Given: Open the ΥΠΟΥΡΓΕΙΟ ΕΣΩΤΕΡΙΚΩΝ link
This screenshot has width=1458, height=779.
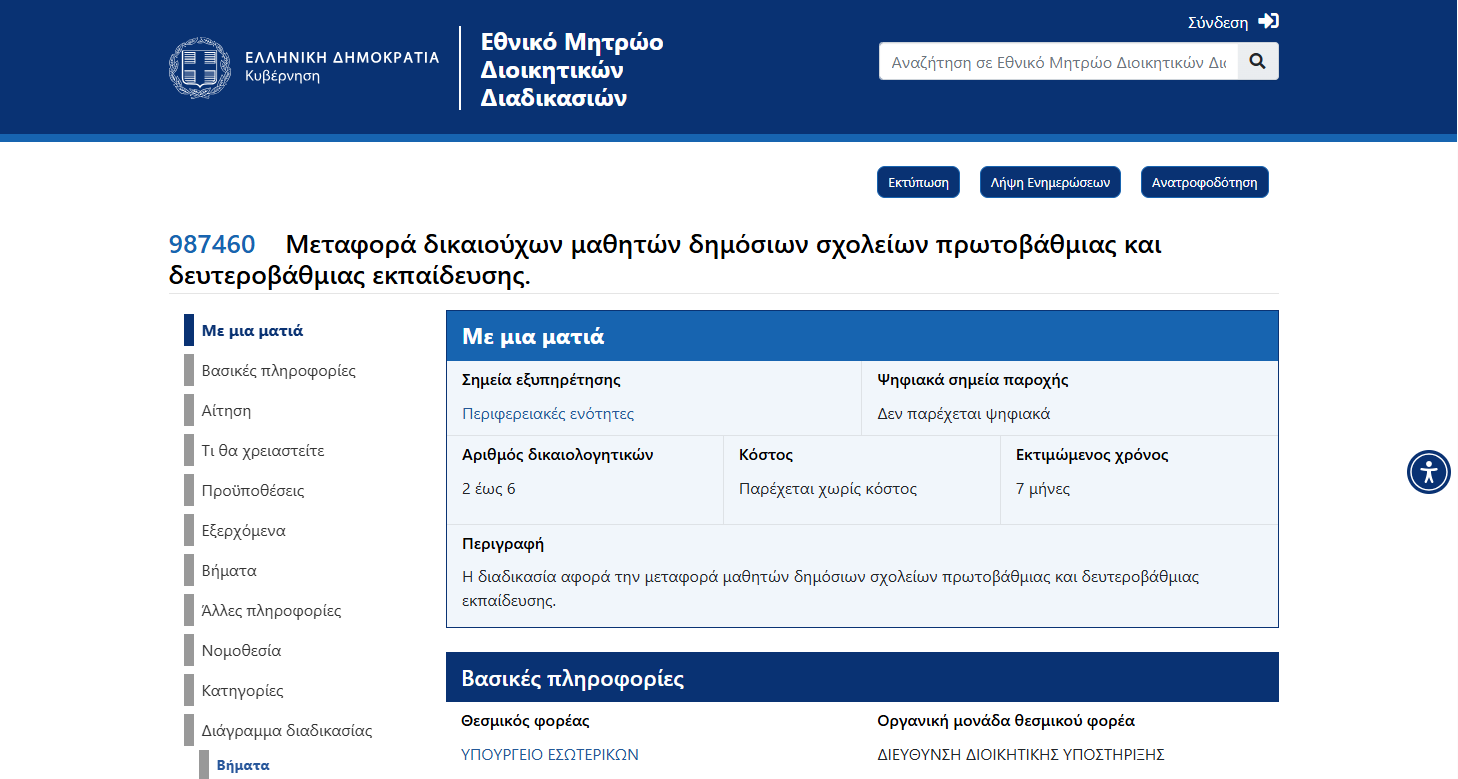Looking at the screenshot, I should [x=549, y=755].
